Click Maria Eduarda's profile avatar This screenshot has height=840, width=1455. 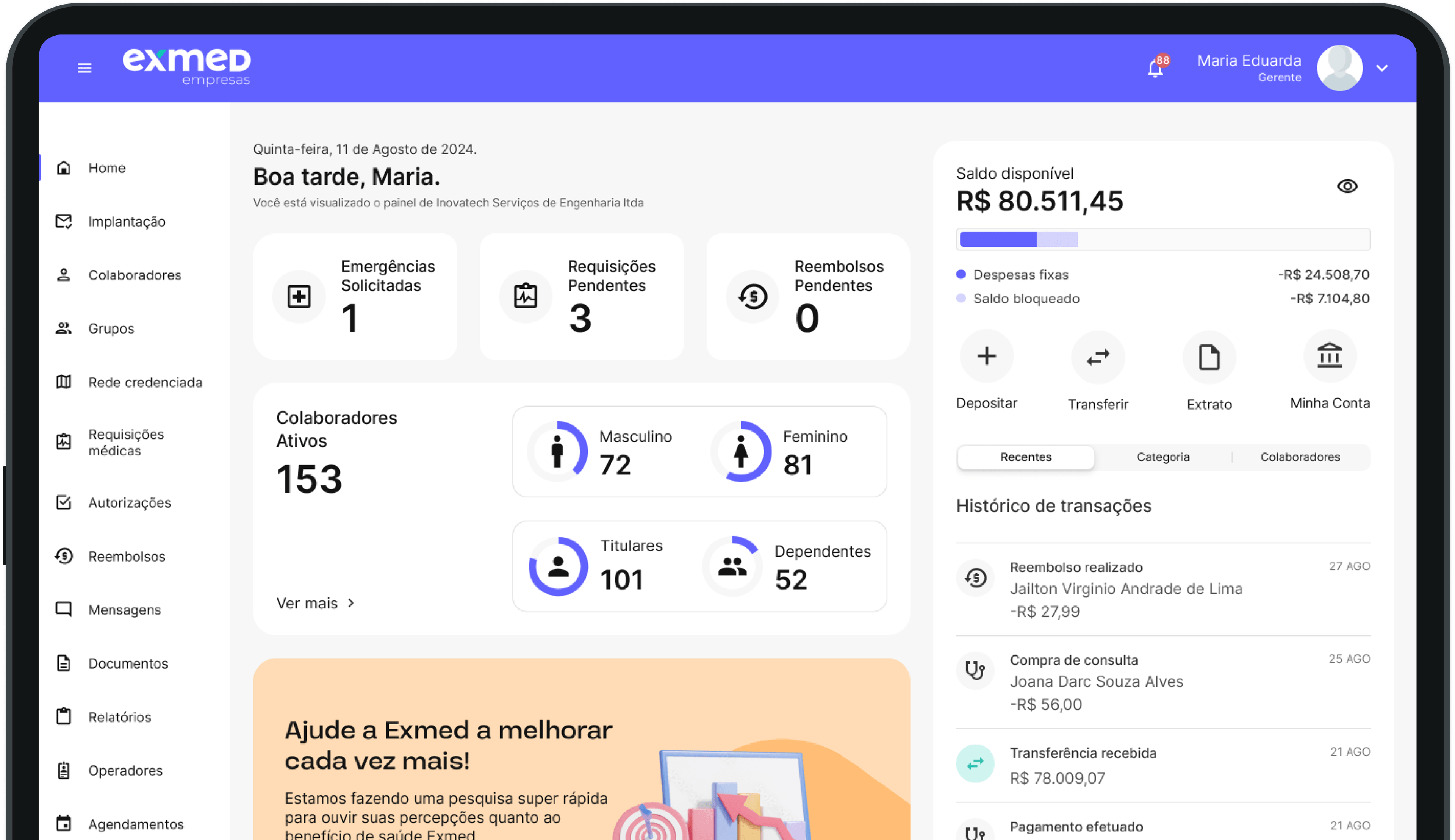(1339, 67)
